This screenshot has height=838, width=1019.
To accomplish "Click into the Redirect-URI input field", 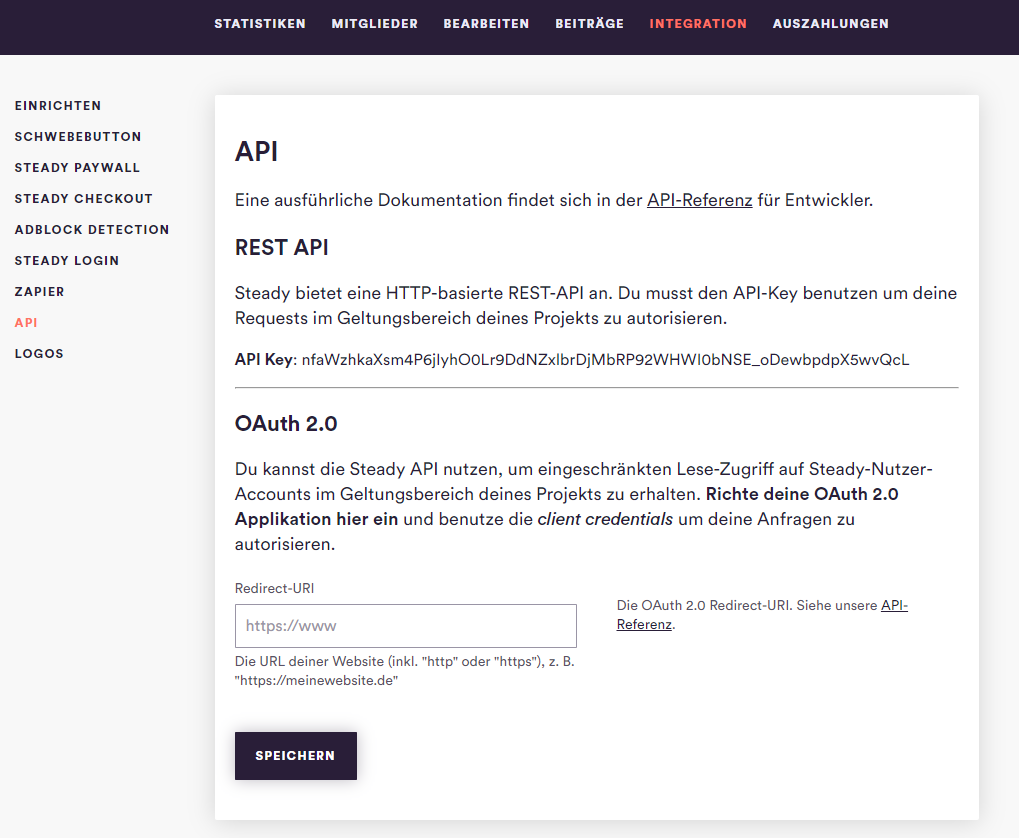I will [406, 625].
